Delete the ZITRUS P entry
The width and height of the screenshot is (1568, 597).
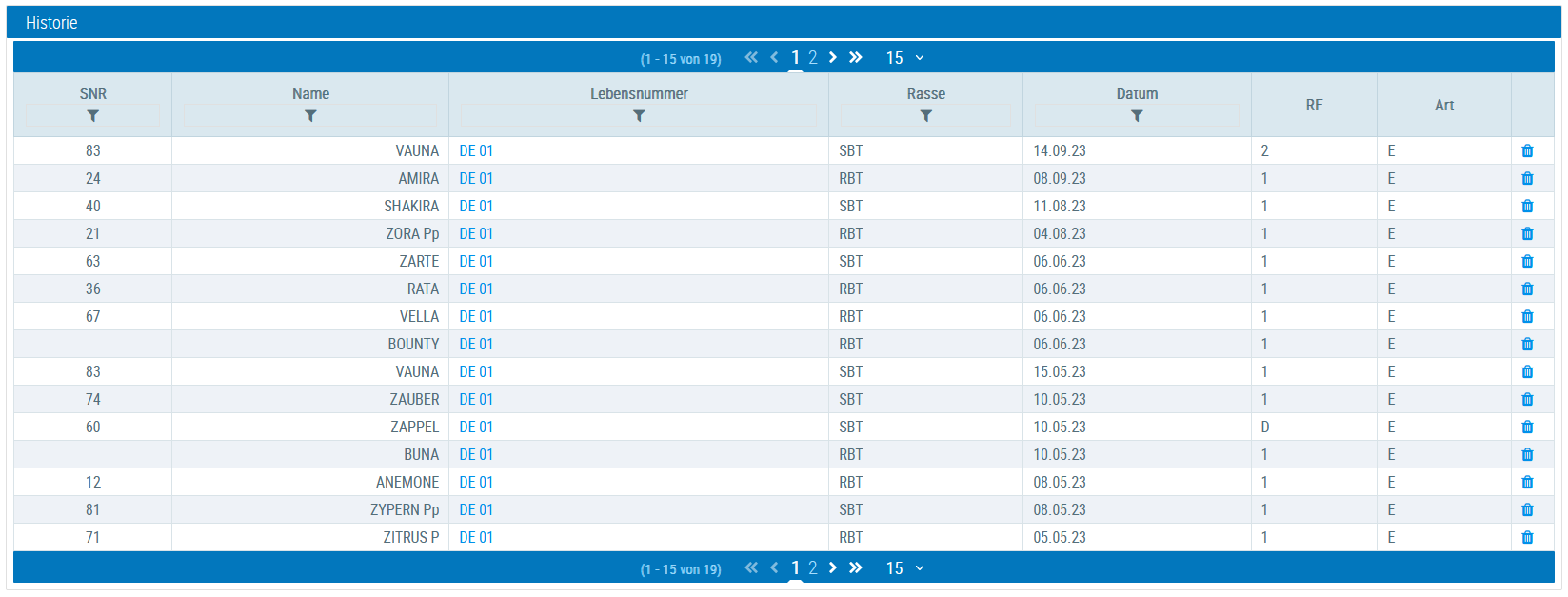1527,537
